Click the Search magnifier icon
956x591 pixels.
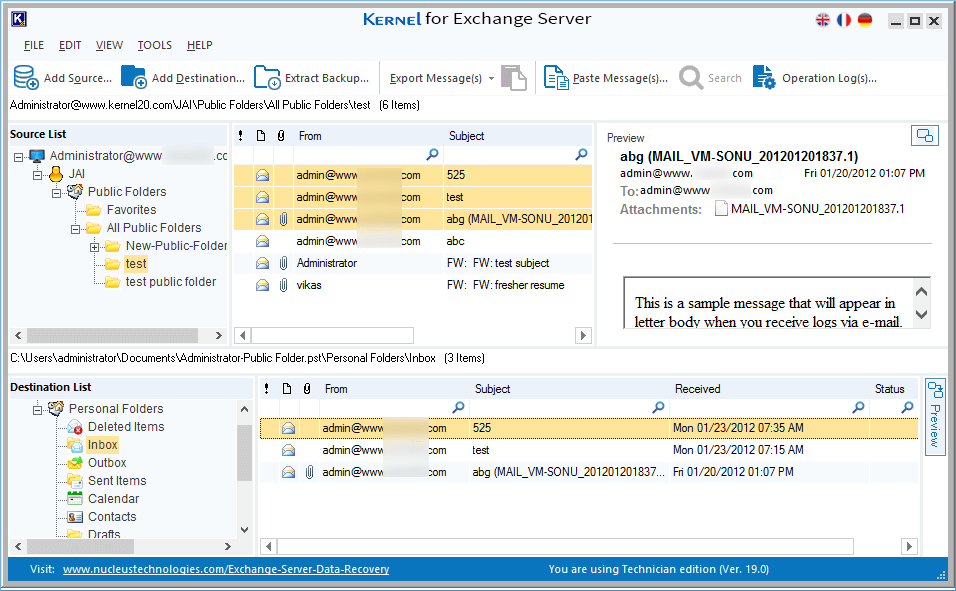click(x=691, y=77)
